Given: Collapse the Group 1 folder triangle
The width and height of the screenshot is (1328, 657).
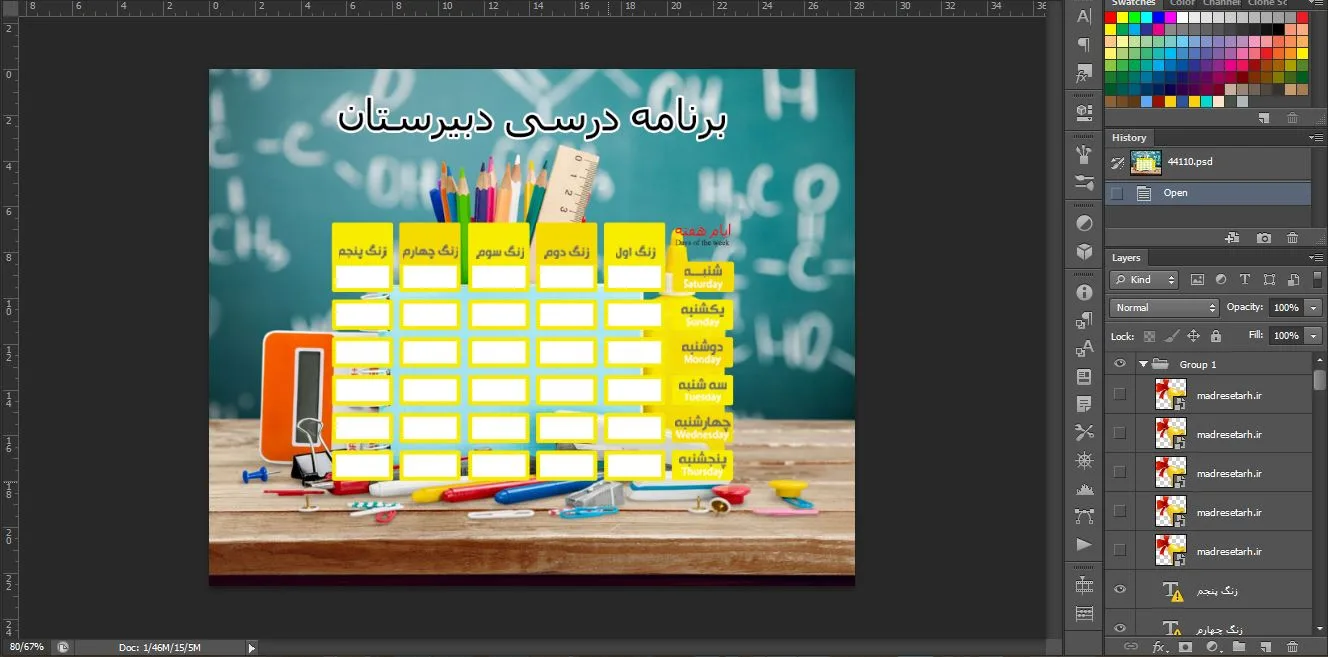Looking at the screenshot, I should click(x=1143, y=364).
